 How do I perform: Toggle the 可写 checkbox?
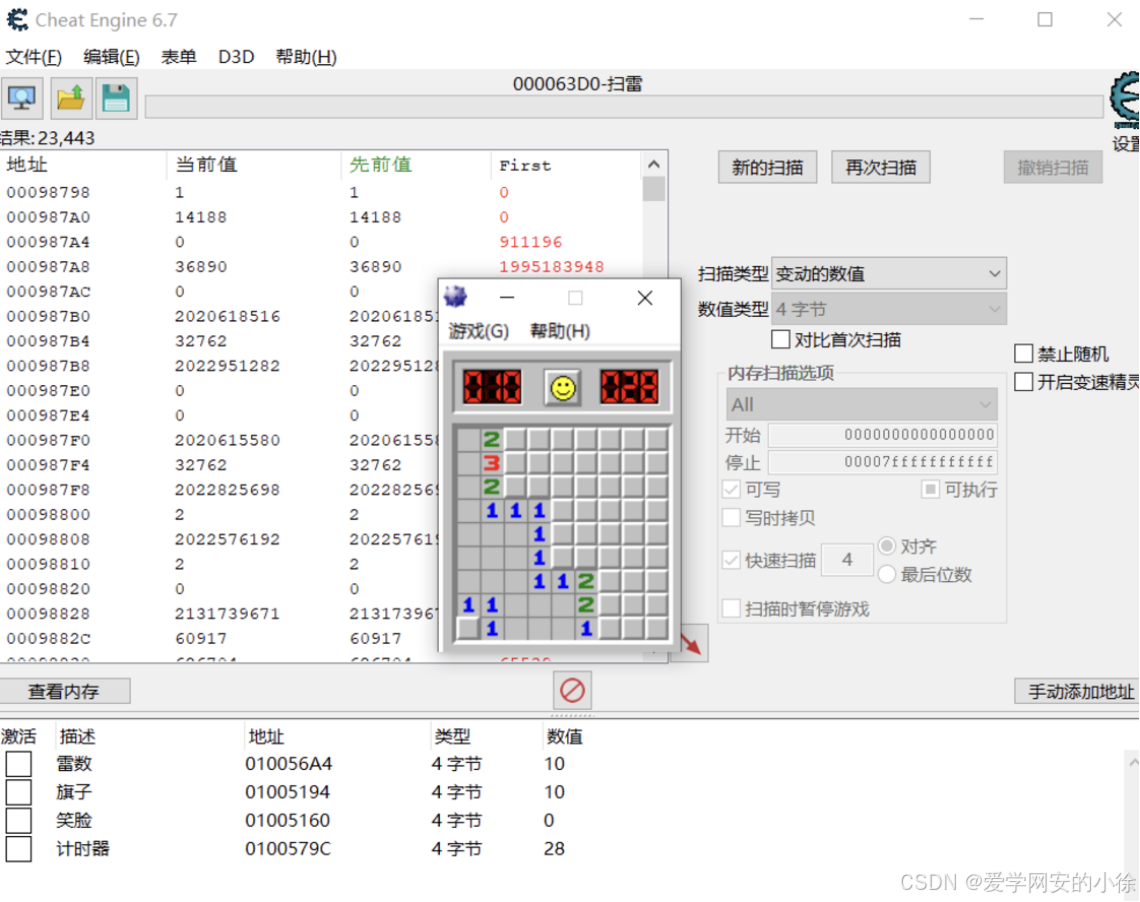point(731,489)
